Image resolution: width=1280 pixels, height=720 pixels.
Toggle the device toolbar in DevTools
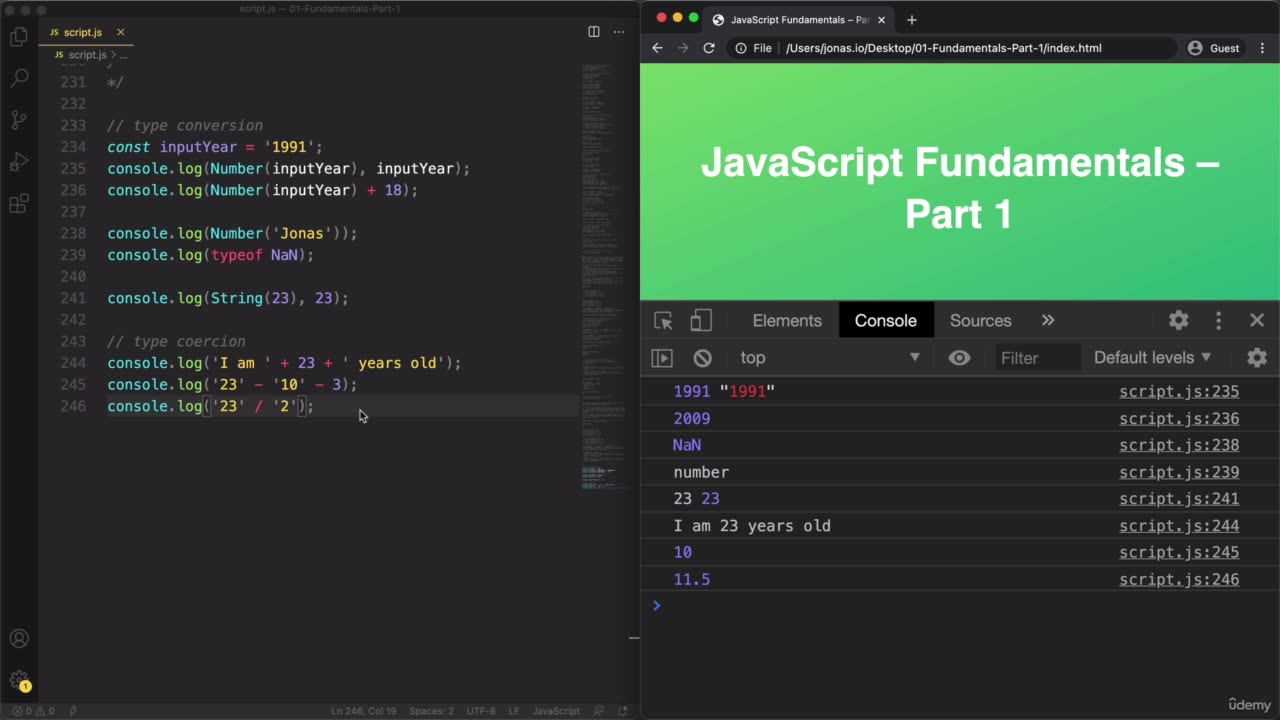[x=701, y=320]
